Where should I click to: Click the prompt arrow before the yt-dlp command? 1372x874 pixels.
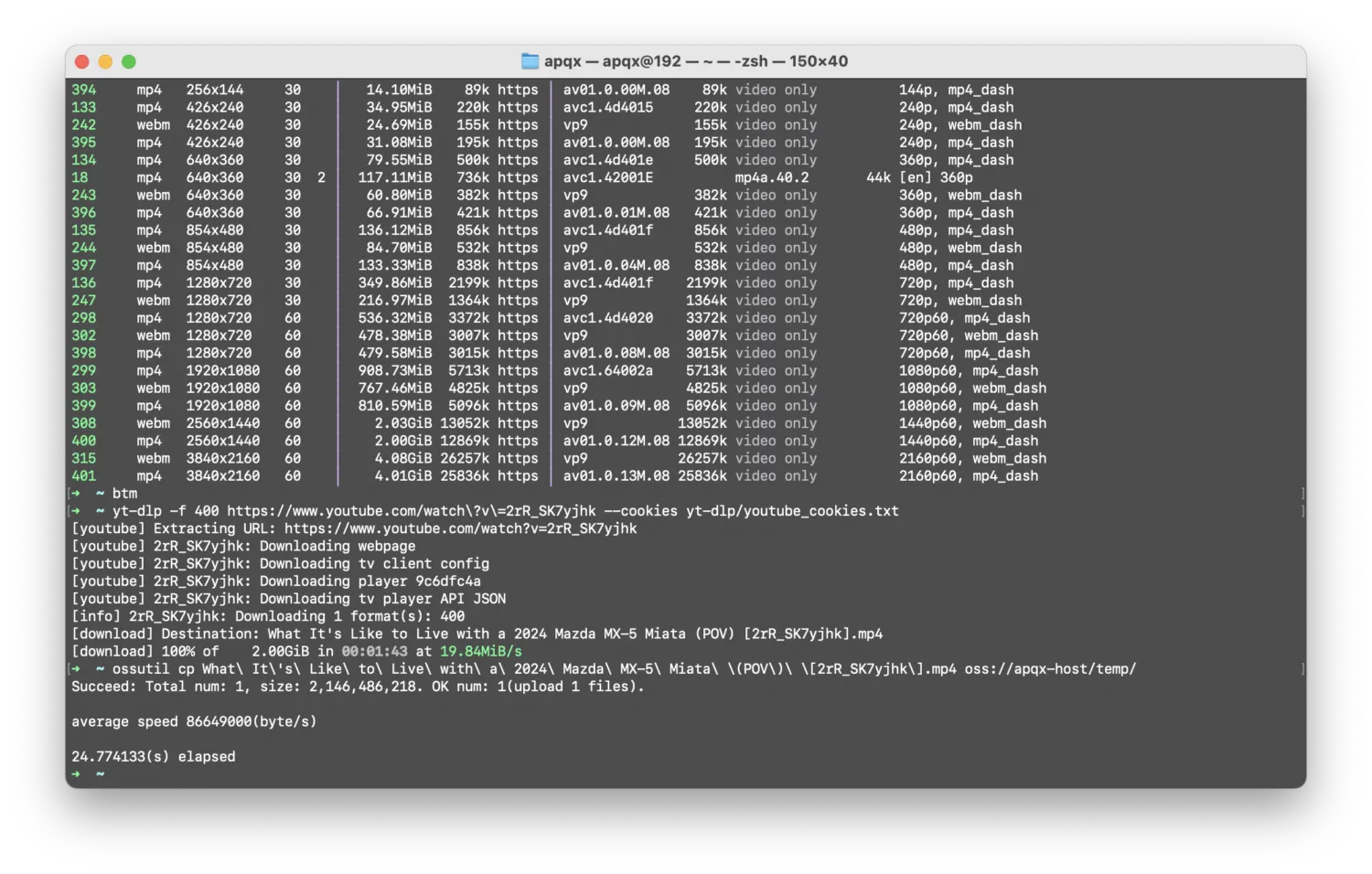coord(76,511)
